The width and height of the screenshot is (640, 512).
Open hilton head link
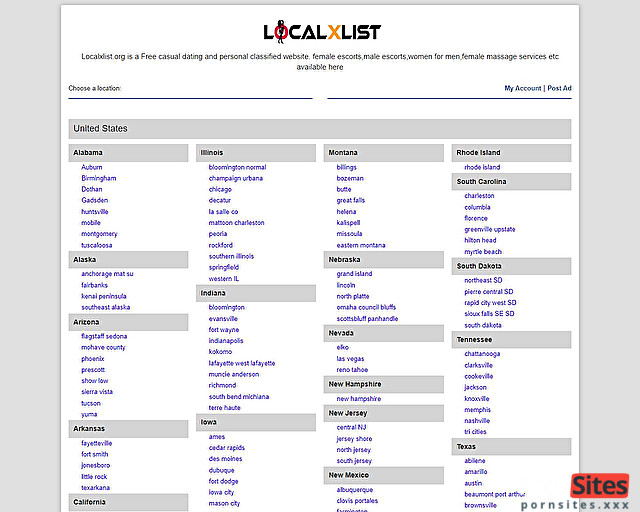click(480, 240)
